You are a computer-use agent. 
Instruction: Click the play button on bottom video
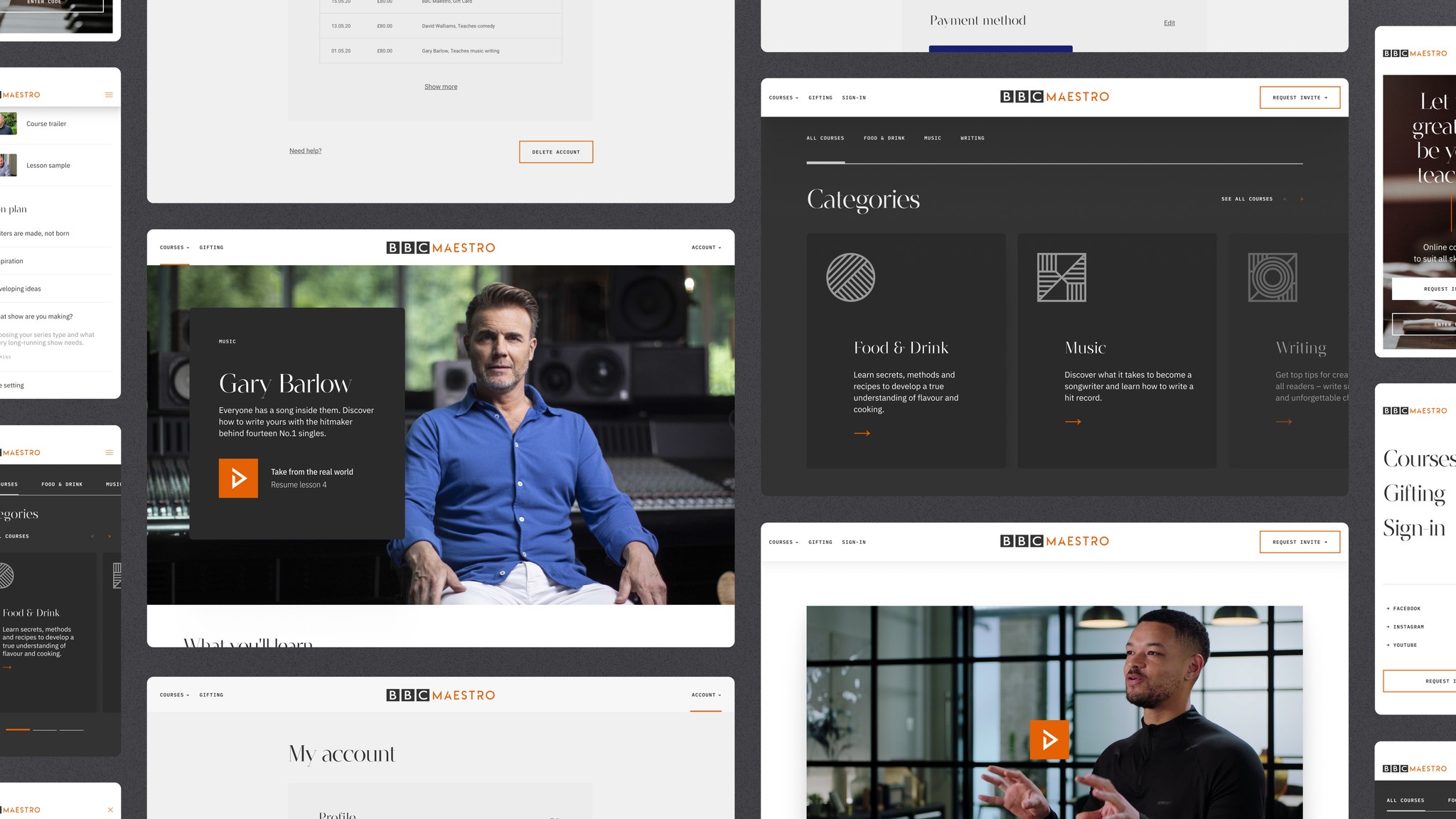pyautogui.click(x=1049, y=740)
